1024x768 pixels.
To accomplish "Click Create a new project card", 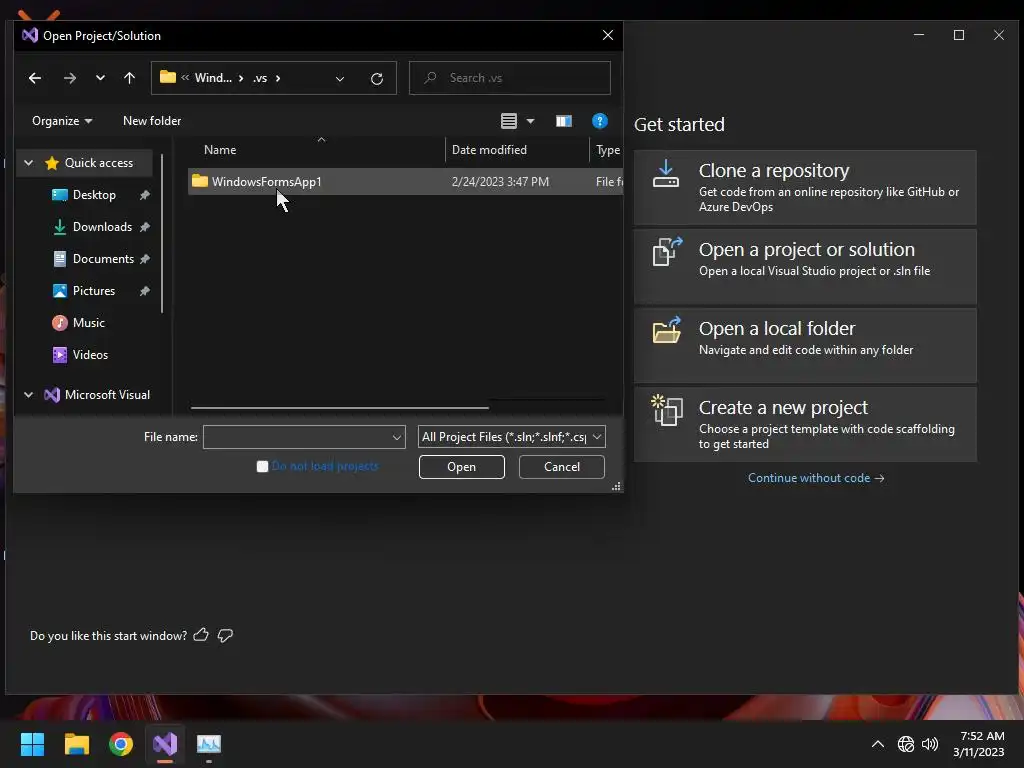I will click(805, 424).
